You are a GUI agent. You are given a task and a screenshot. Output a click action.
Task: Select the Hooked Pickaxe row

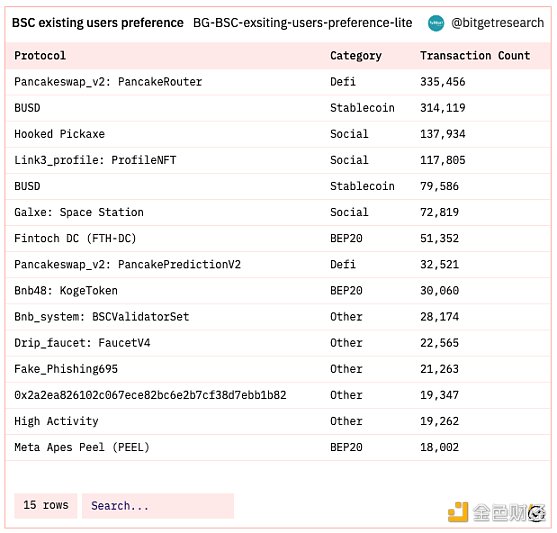278,134
